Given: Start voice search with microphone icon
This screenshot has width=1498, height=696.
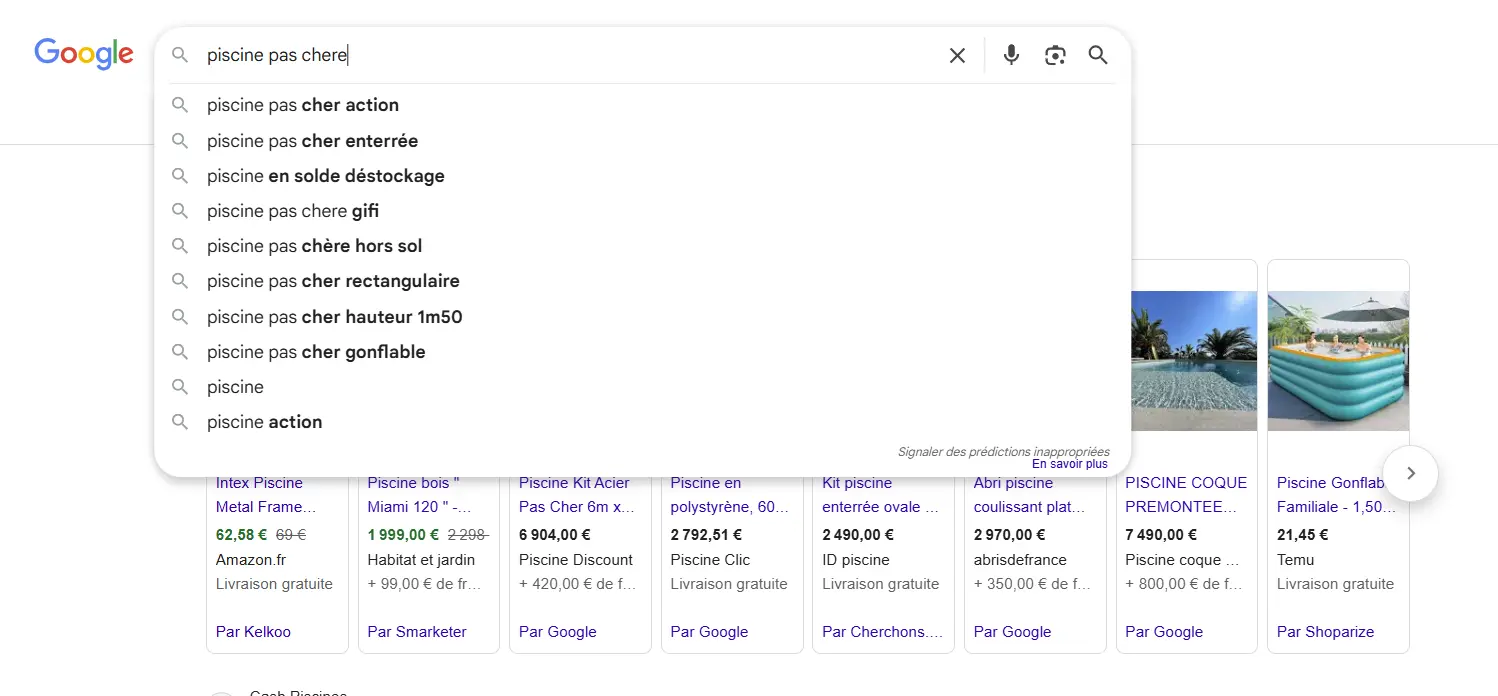Looking at the screenshot, I should coord(1011,56).
